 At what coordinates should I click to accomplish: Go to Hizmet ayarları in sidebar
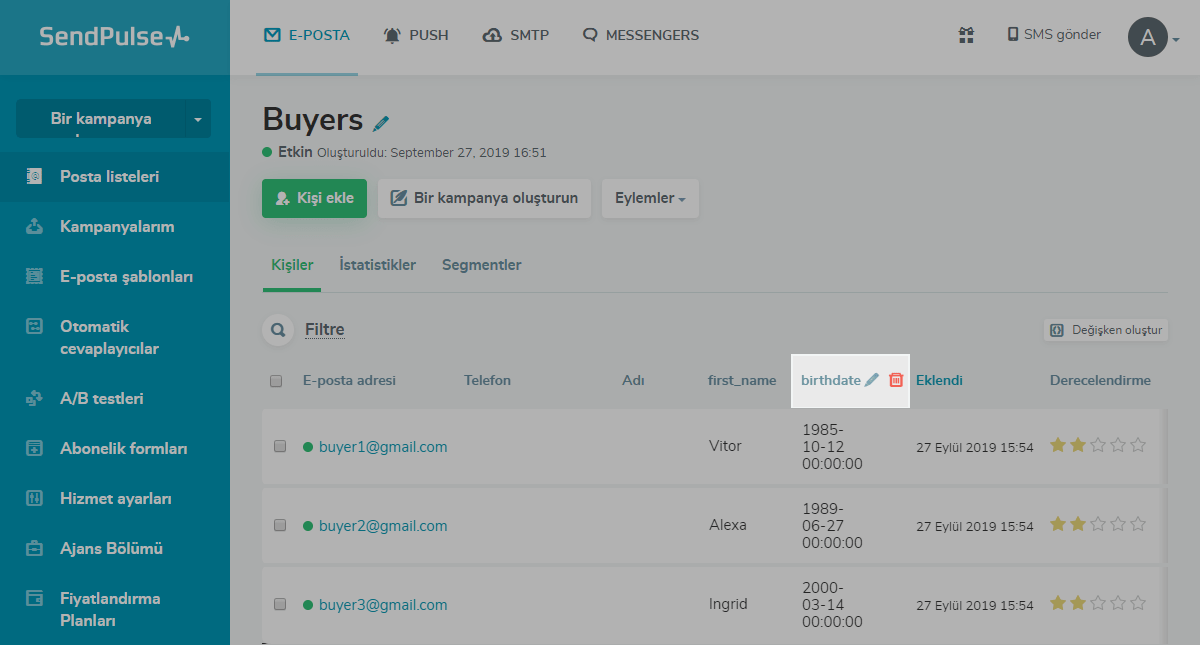pos(116,498)
